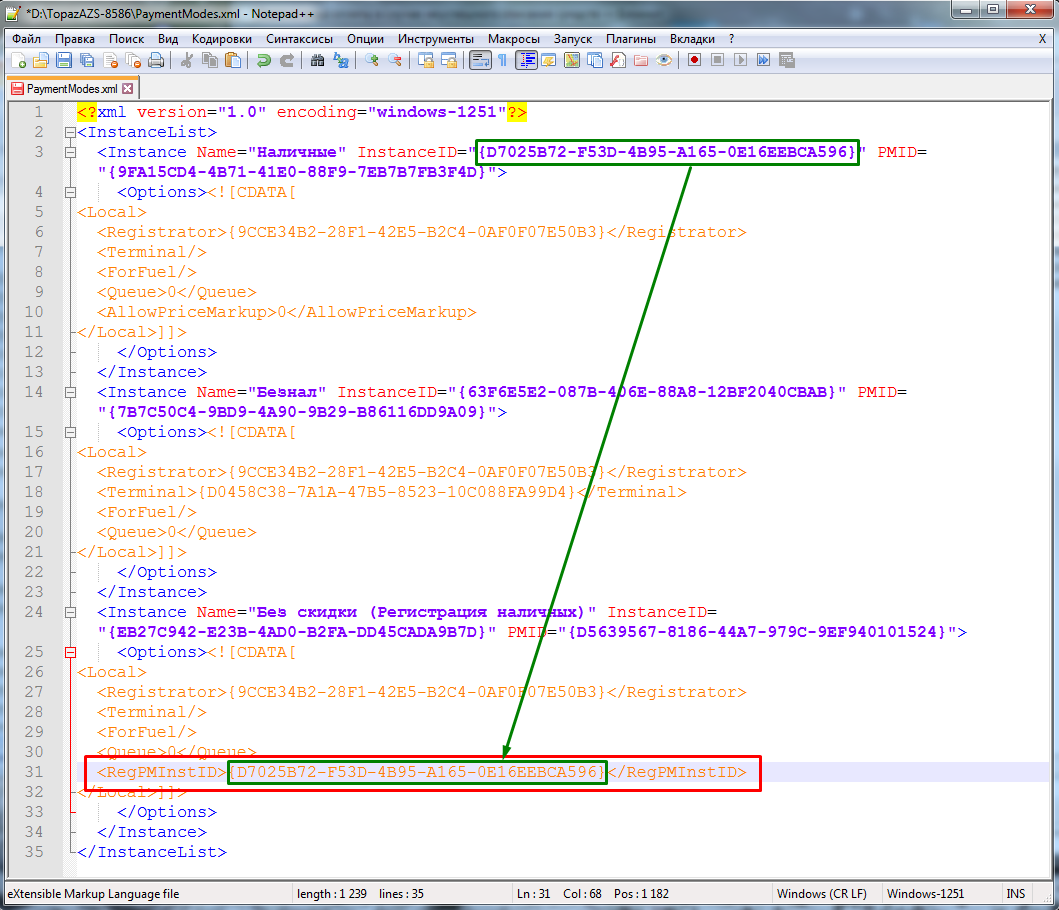Image resolution: width=1059 pixels, height=910 pixels.
Task: Click the Save All toolbar icon
Action: (x=87, y=61)
